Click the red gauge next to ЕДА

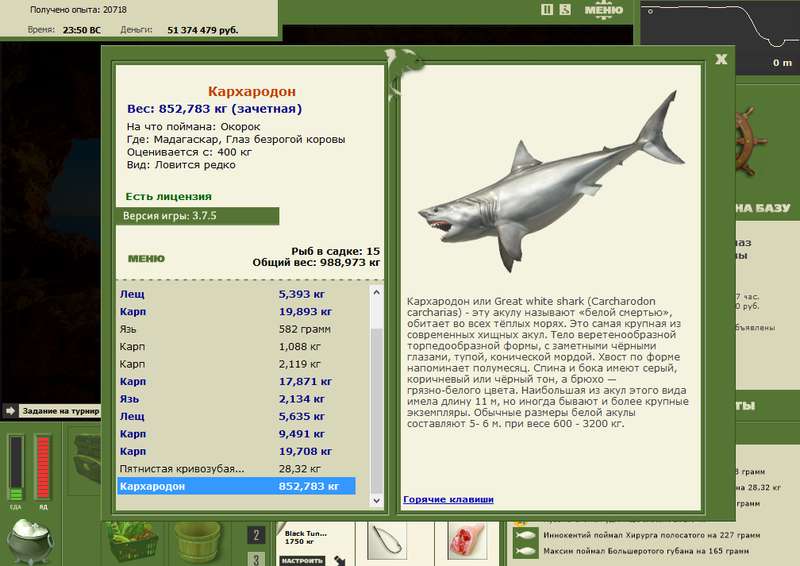pos(43,467)
